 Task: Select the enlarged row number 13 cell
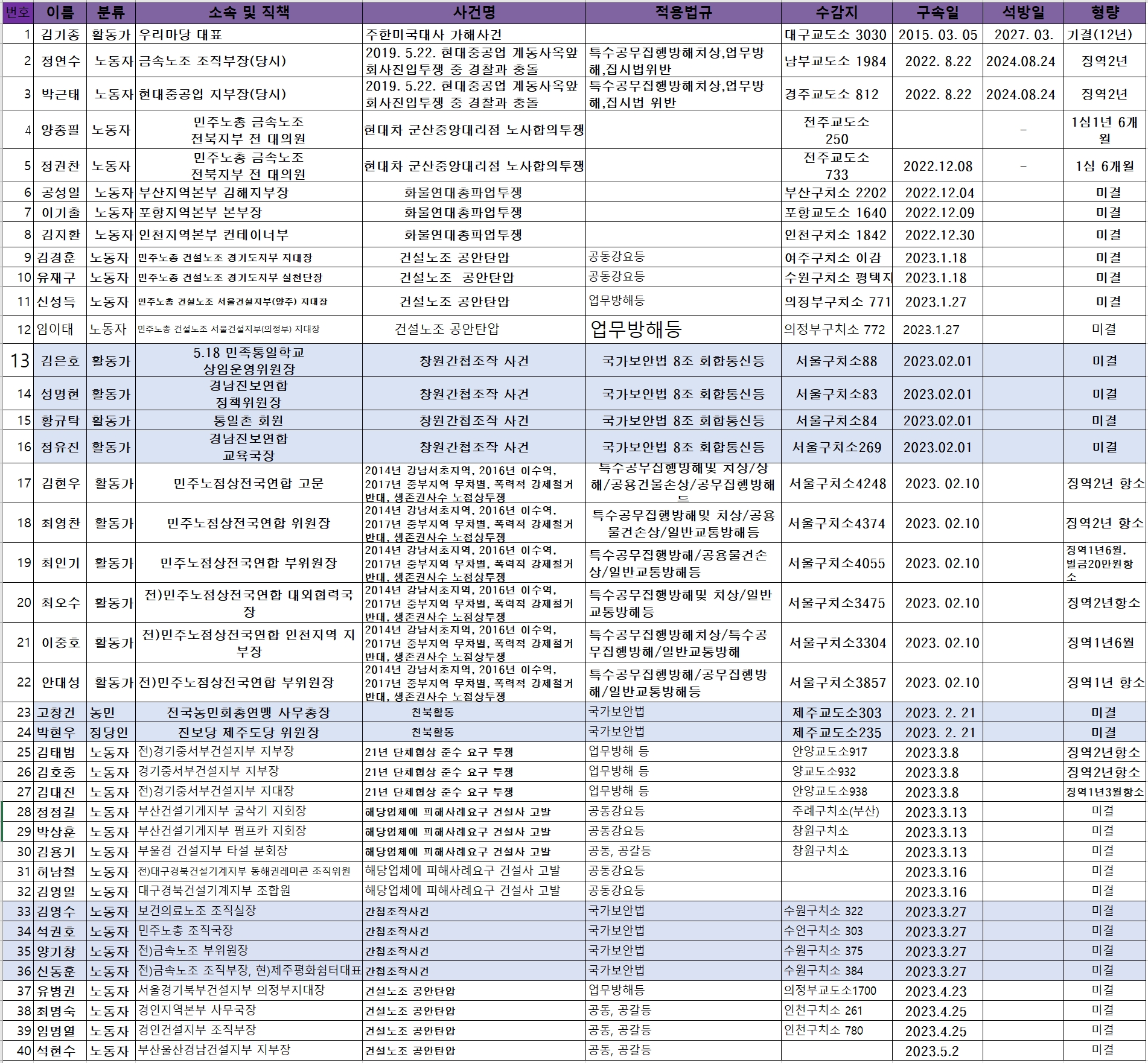[19, 361]
